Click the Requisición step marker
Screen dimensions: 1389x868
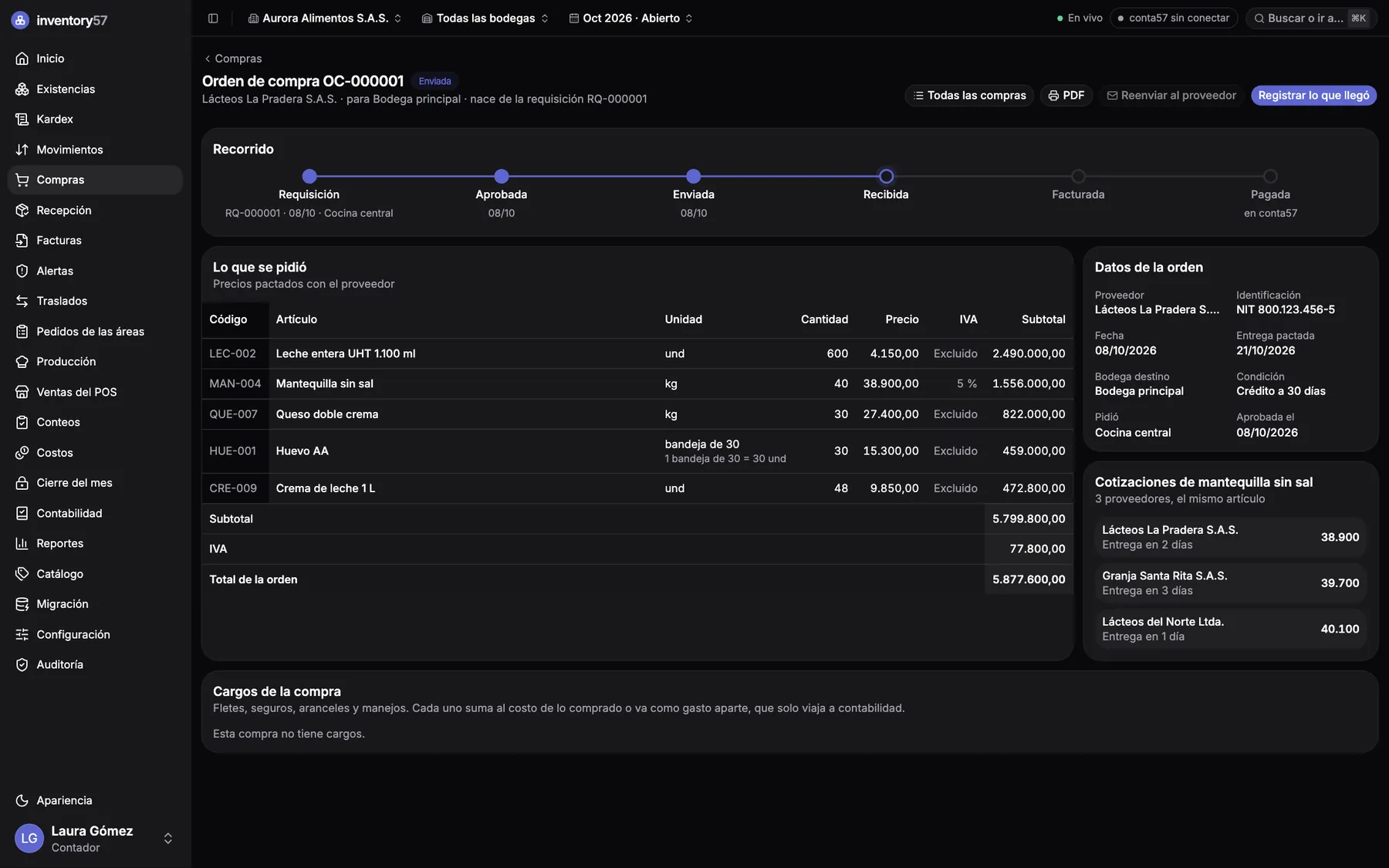[x=309, y=177]
